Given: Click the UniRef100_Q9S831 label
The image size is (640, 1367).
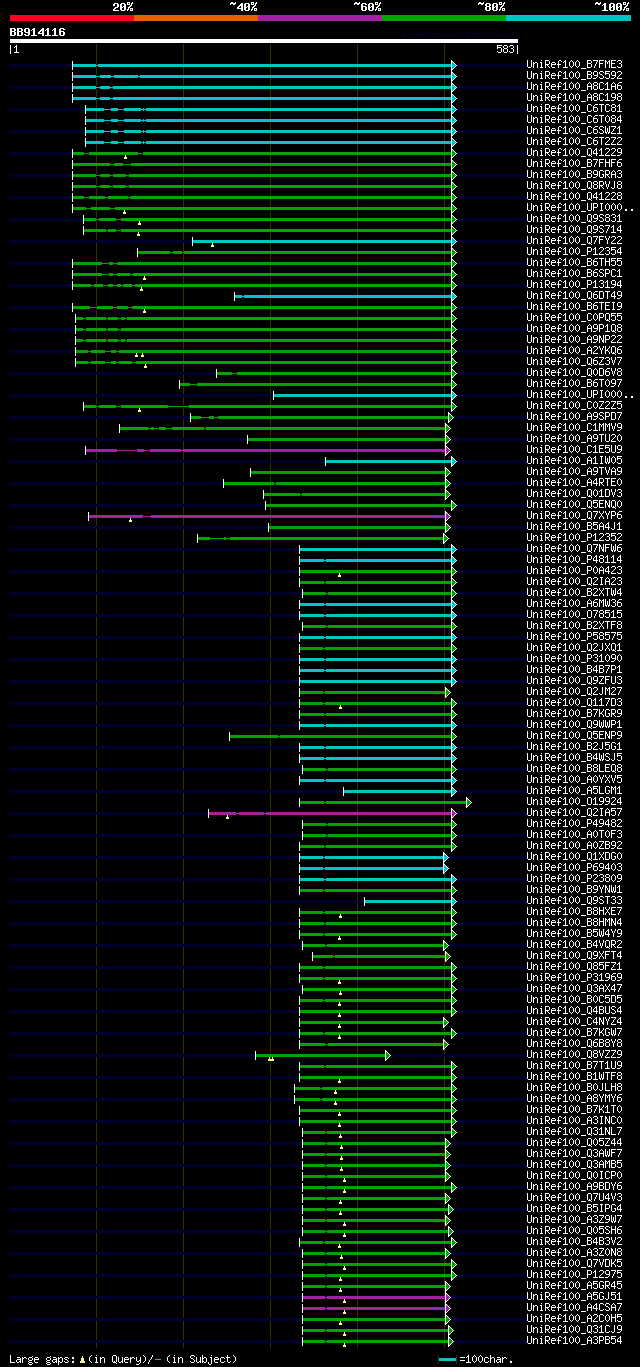Looking at the screenshot, I should click(x=574, y=219).
